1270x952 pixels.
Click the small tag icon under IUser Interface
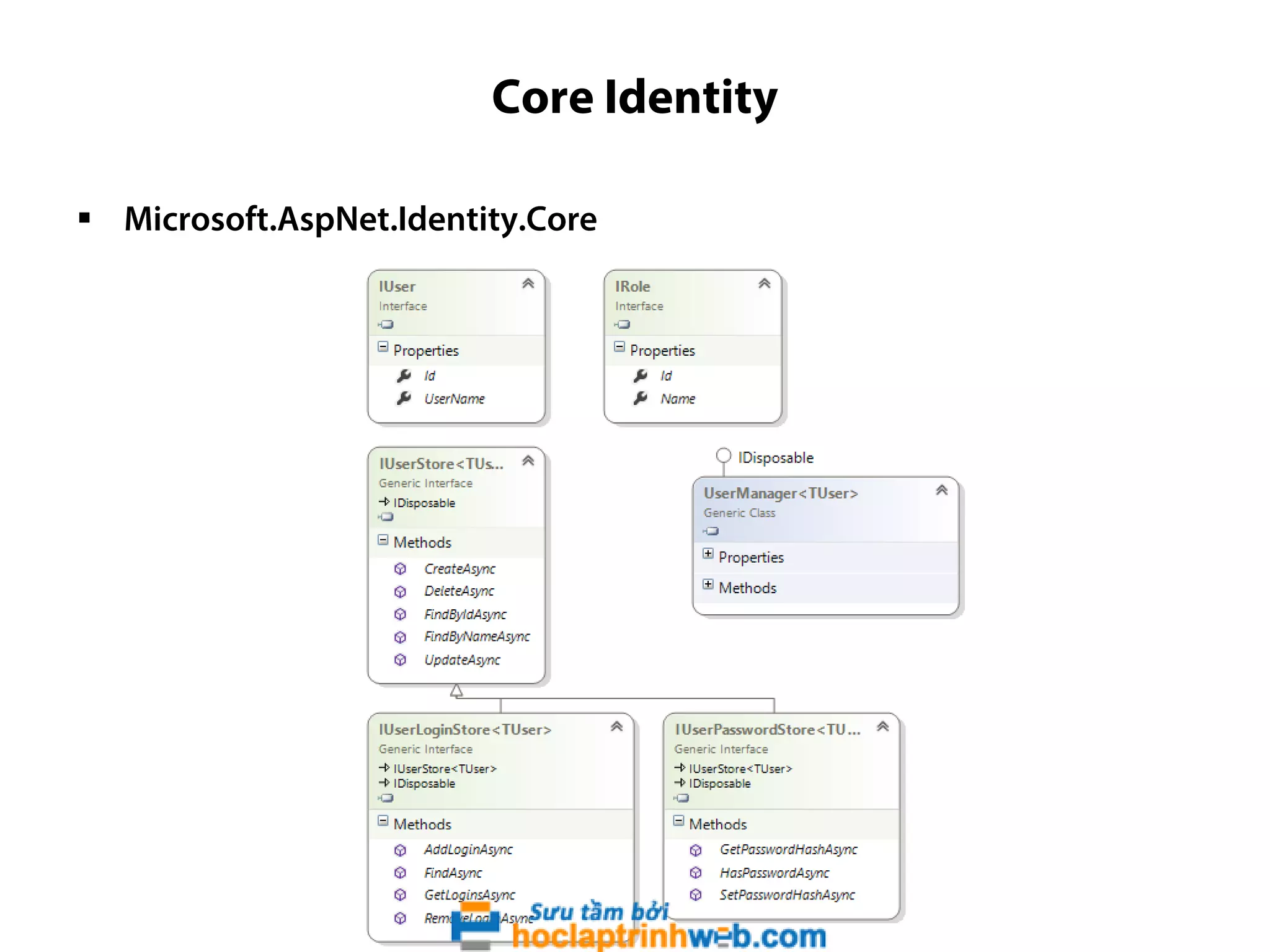click(x=386, y=324)
